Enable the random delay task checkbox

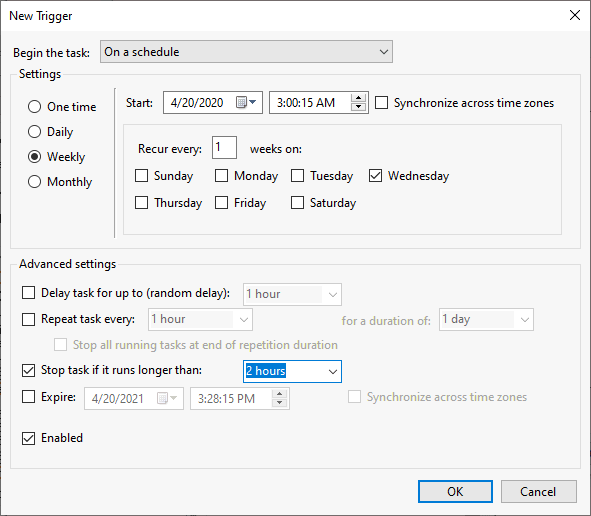[28, 293]
